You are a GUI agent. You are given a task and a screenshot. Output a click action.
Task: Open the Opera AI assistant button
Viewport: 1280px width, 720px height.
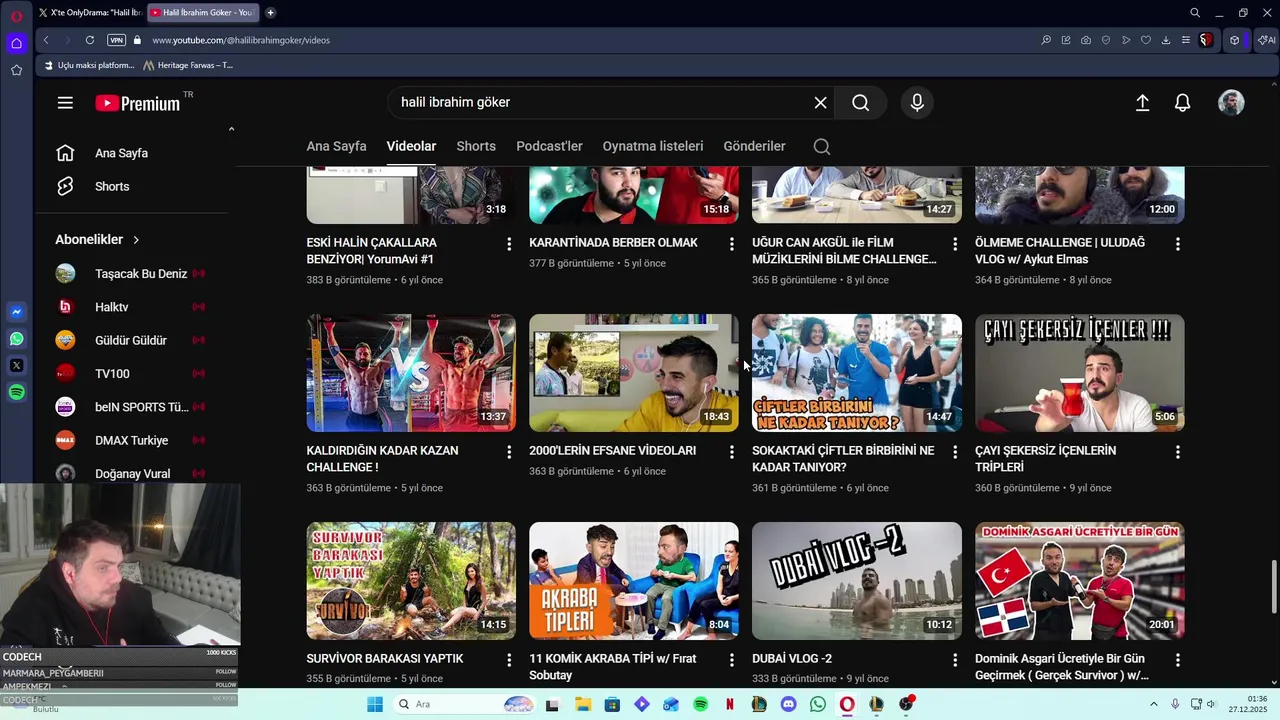point(1266,40)
